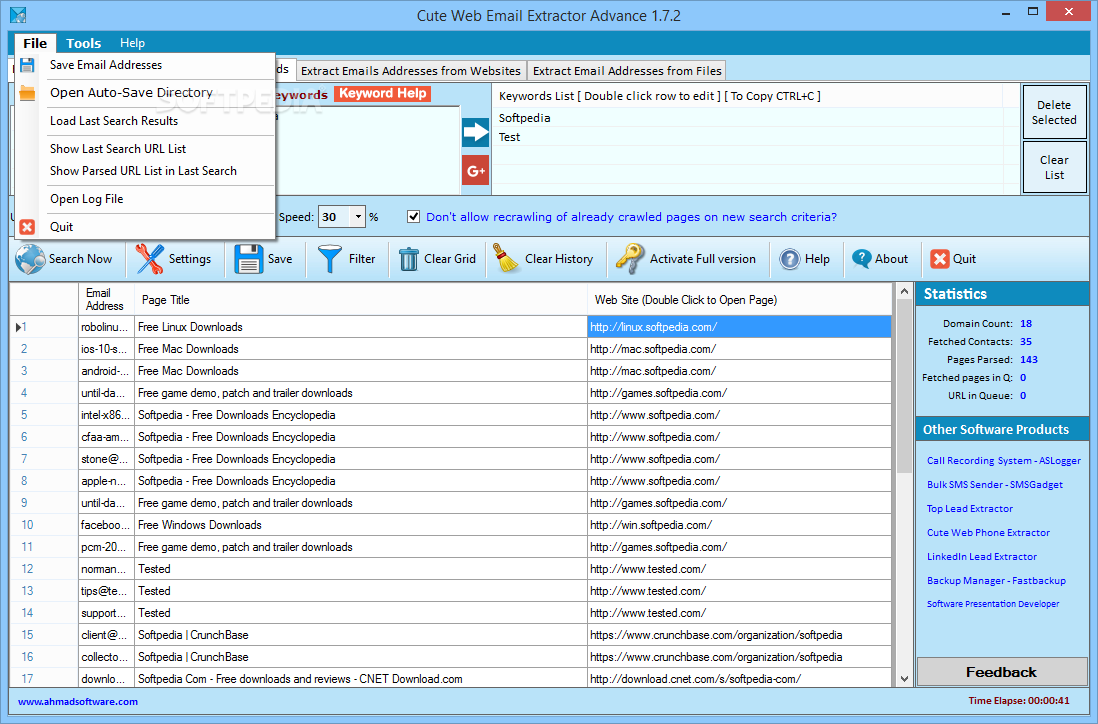The image size is (1098, 724).
Task: Choose Load Last Search Results menu entry
Action: pos(114,121)
